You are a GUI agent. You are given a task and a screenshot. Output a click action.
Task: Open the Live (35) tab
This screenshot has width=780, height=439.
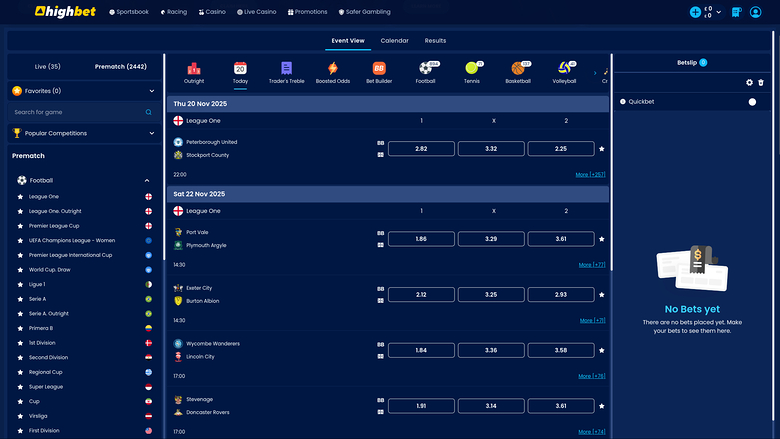[48, 66]
